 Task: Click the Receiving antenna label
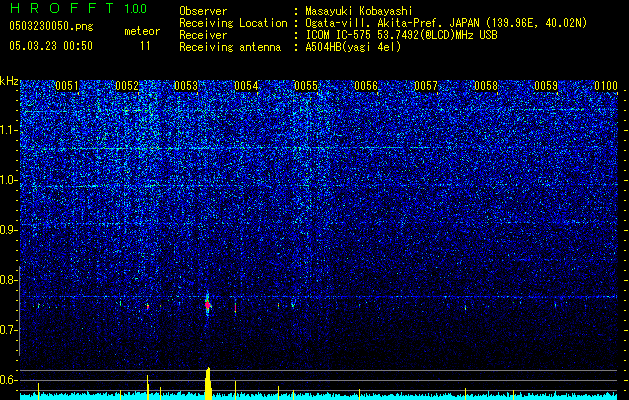click(230, 47)
